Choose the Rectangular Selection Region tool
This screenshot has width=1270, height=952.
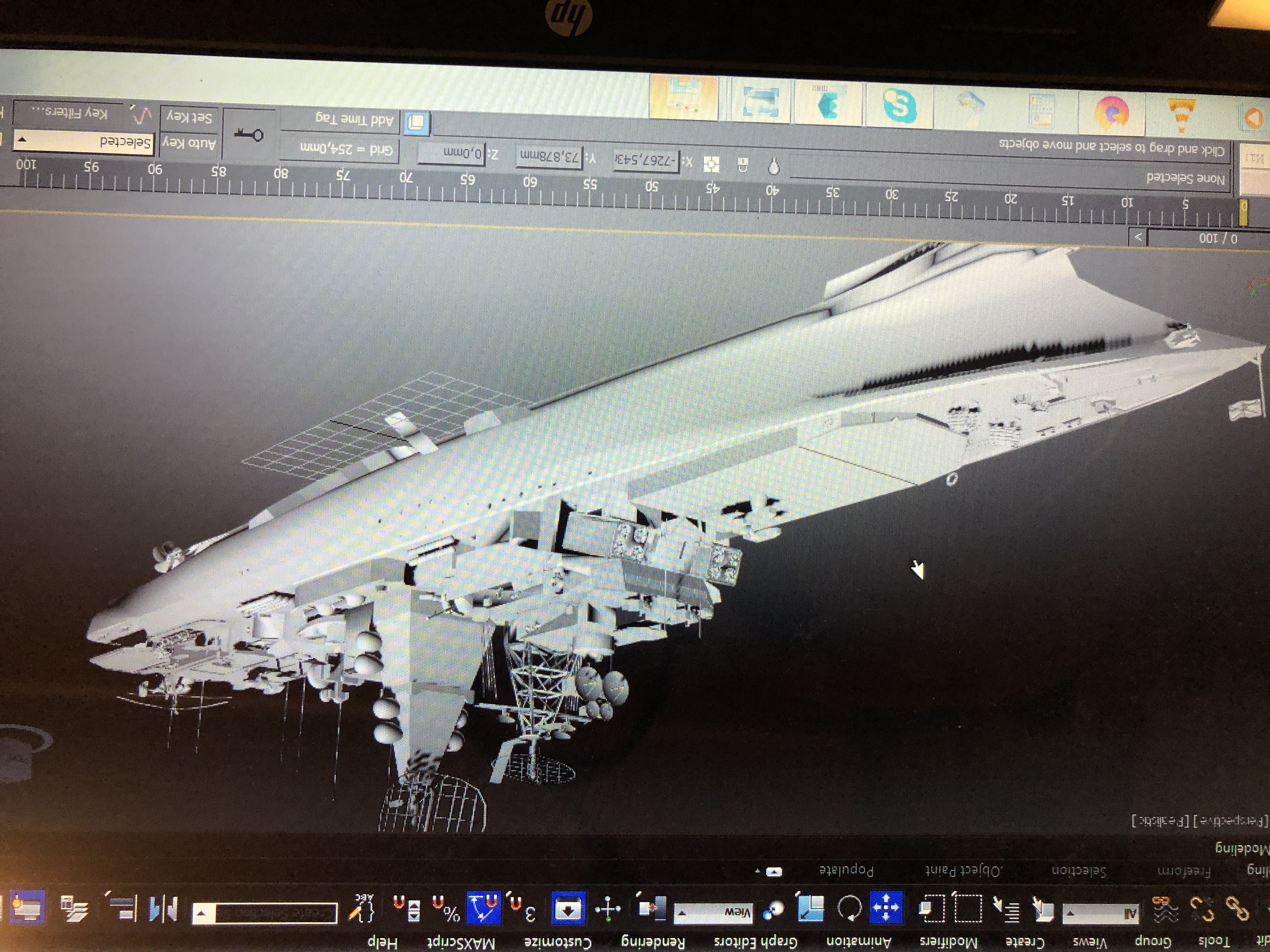click(x=967, y=909)
